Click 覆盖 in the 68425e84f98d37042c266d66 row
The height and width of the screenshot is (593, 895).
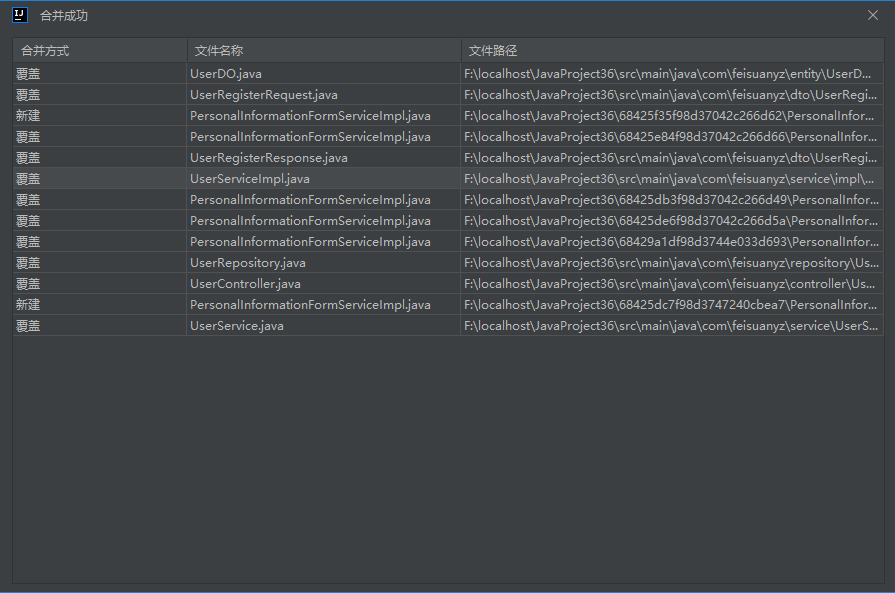[28, 137]
